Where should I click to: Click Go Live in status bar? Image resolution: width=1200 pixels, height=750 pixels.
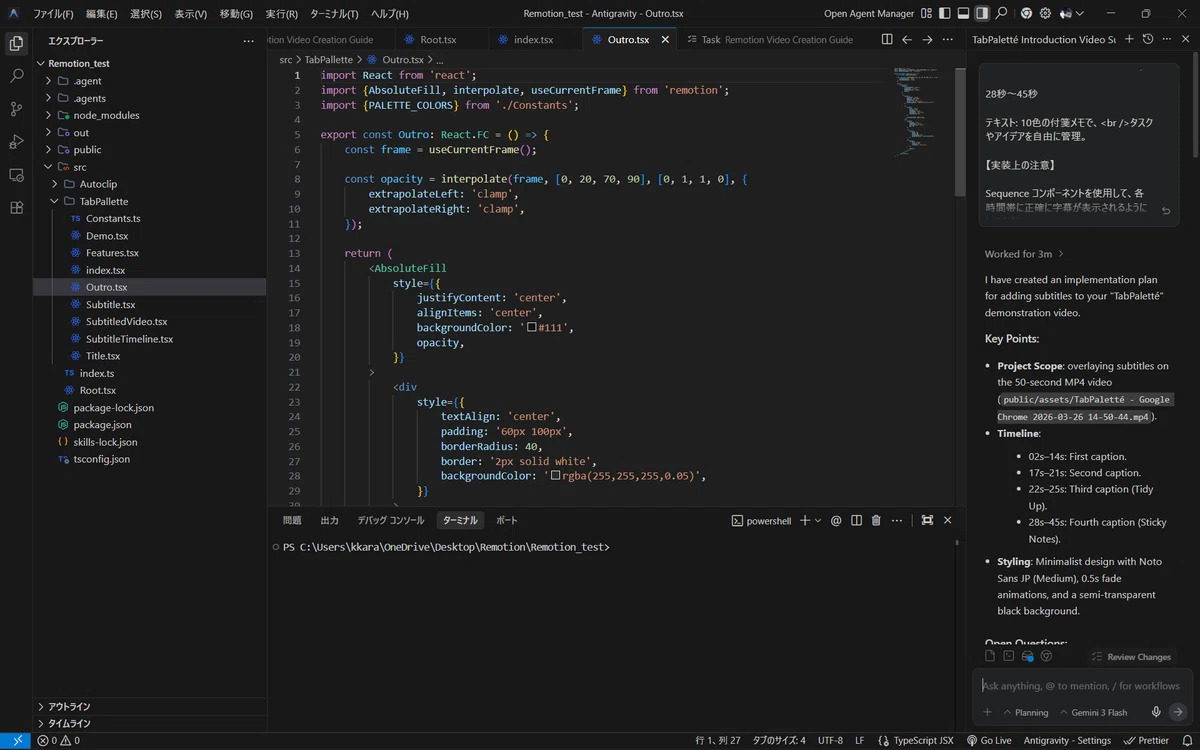point(988,741)
